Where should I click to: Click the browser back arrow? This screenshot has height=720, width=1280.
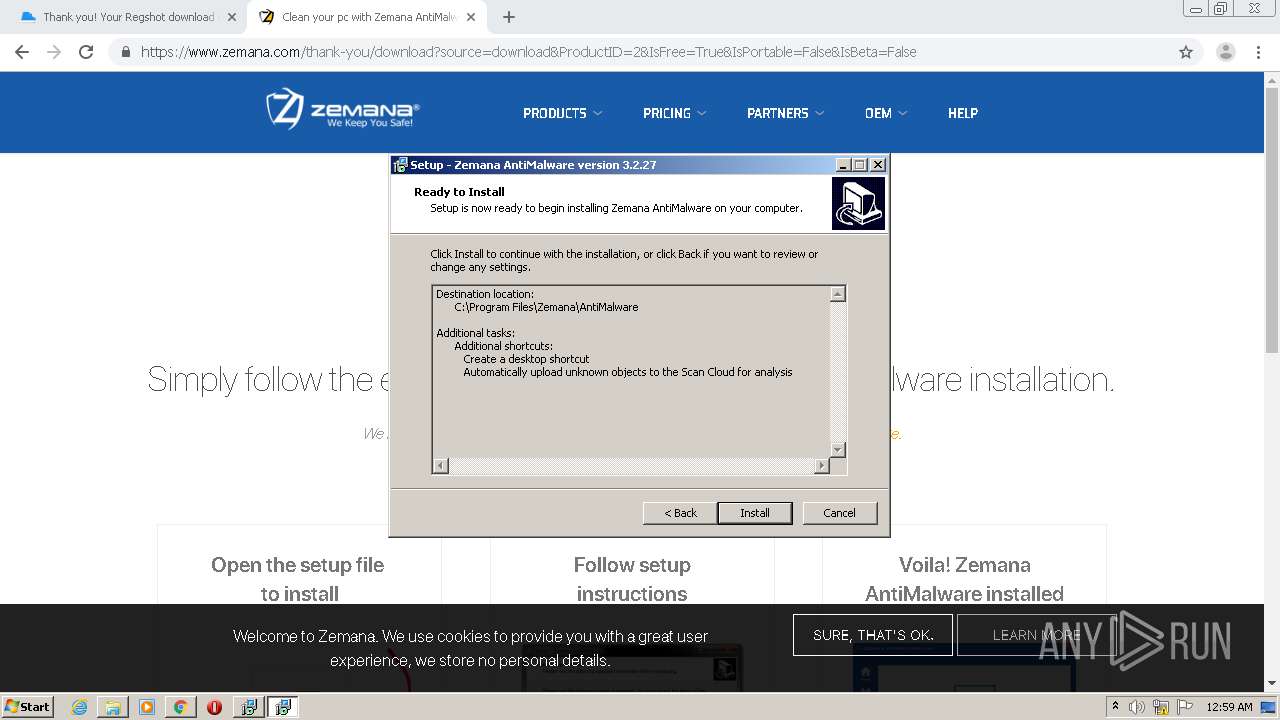tap(22, 52)
